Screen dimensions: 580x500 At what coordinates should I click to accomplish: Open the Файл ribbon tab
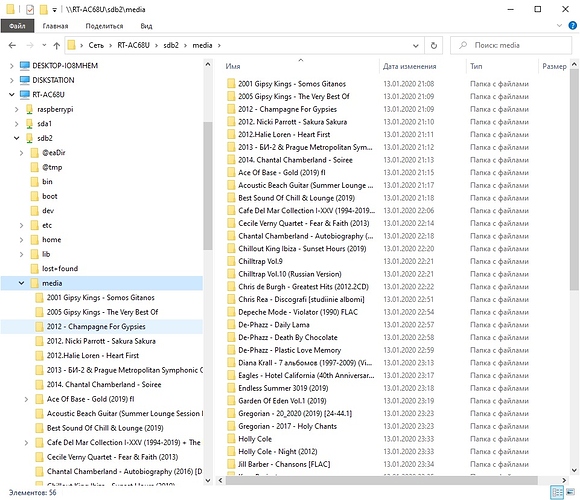[17, 26]
